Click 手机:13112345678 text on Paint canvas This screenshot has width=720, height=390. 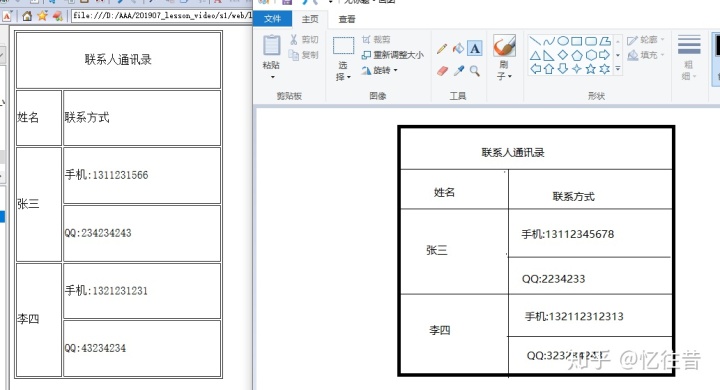coord(568,234)
